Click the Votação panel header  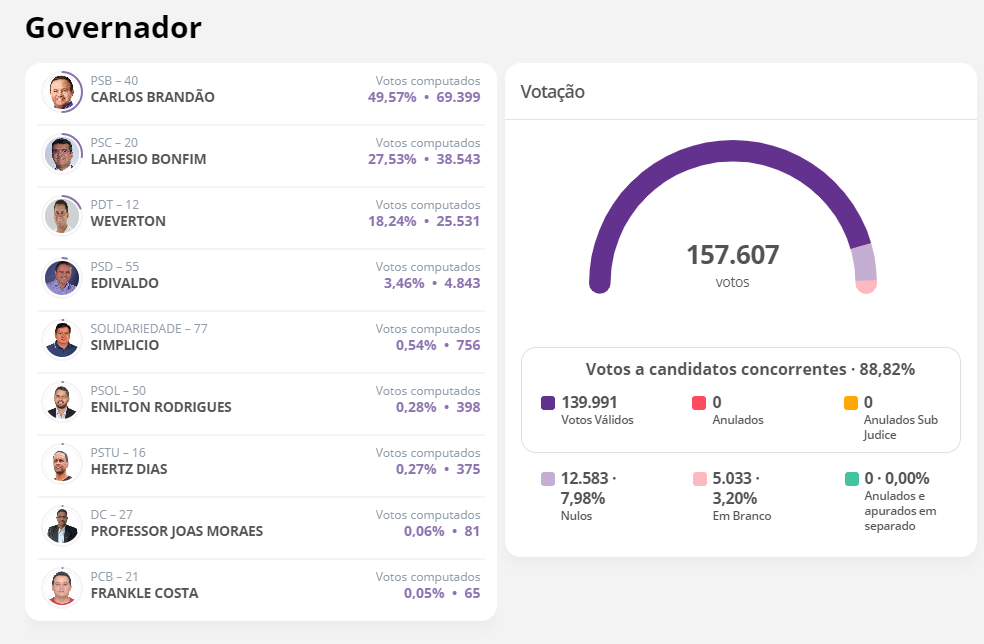coord(553,92)
